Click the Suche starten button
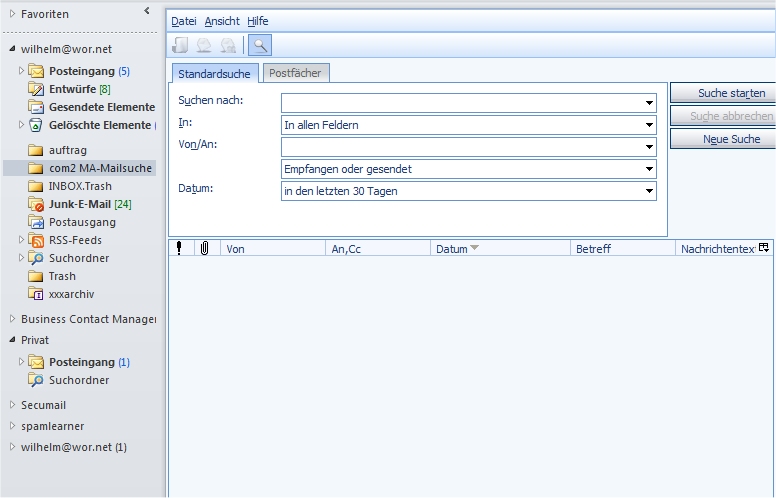The width and height of the screenshot is (776, 498). pyautogui.click(x=723, y=93)
